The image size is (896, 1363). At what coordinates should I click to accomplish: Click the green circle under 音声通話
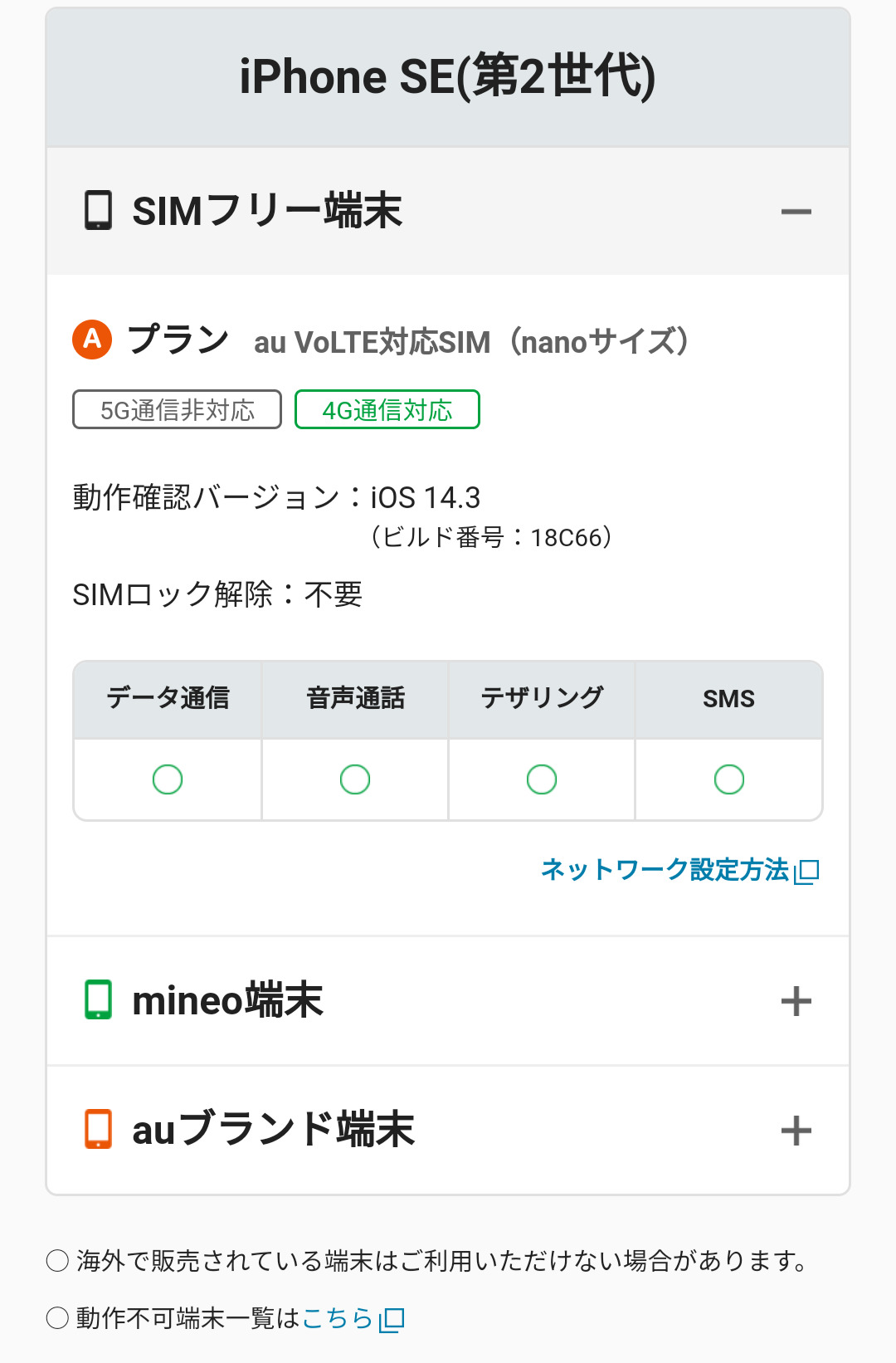point(355,779)
